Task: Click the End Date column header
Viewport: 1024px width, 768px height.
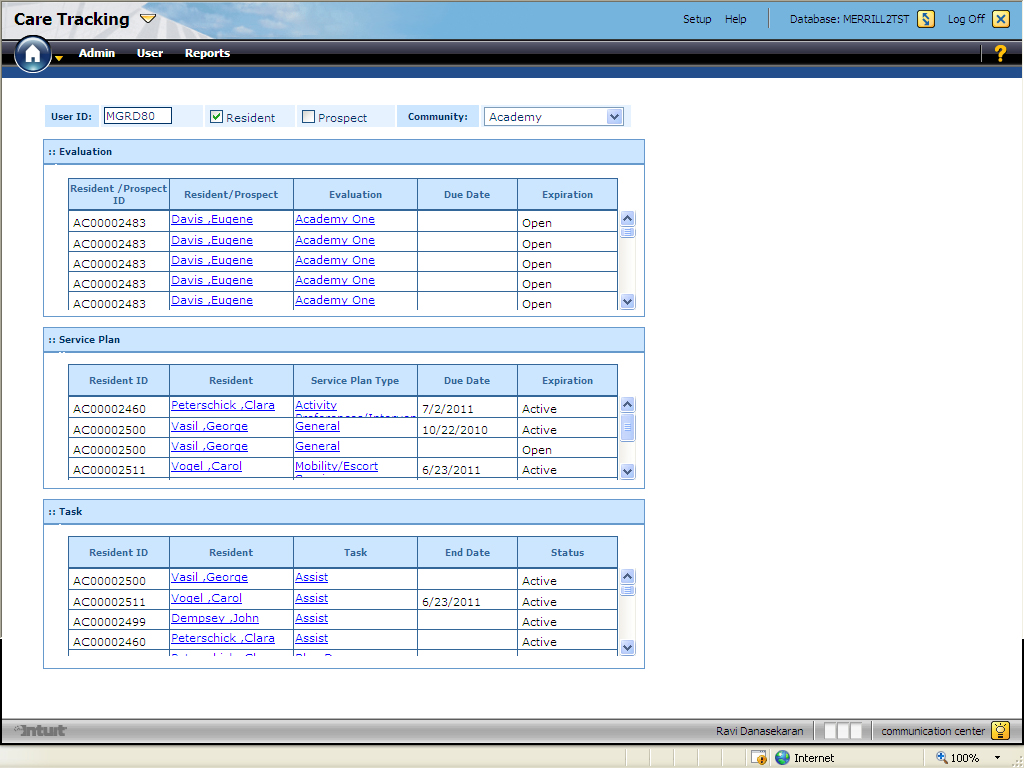Action: point(467,552)
